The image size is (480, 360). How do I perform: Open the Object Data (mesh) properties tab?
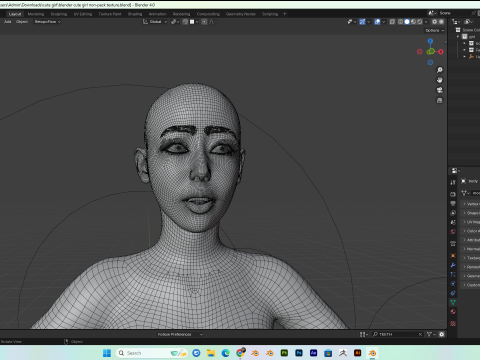click(453, 302)
